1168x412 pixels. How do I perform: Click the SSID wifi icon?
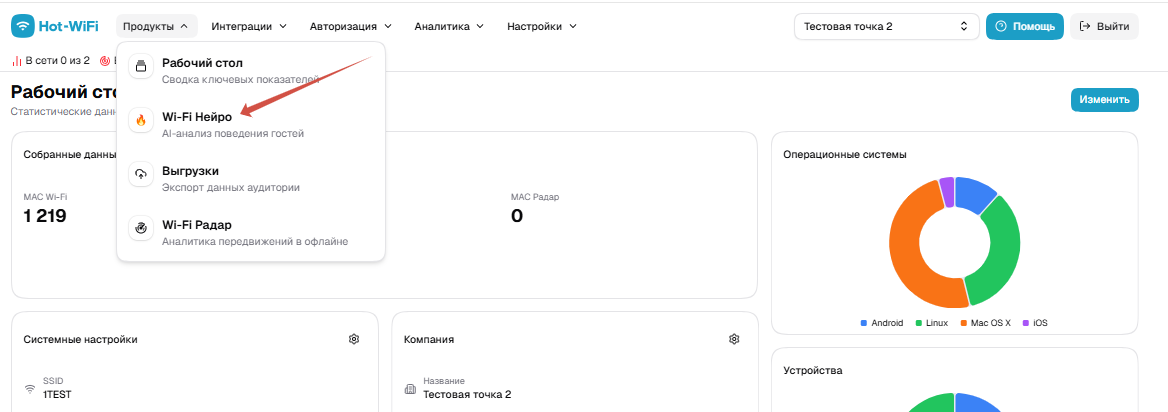[x=30, y=388]
